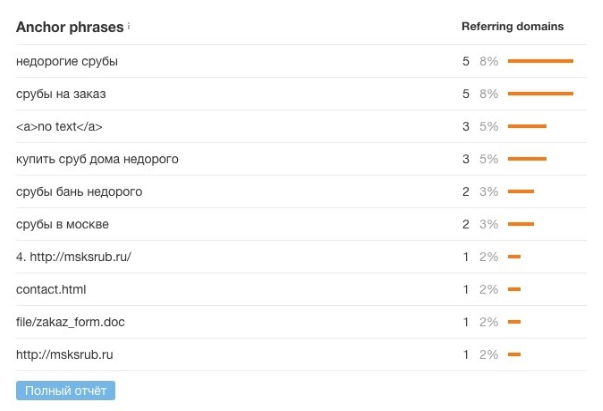Click the file/zakaz_form.doc anchor entry
Viewport: 603px width, 411px height.
[70, 322]
